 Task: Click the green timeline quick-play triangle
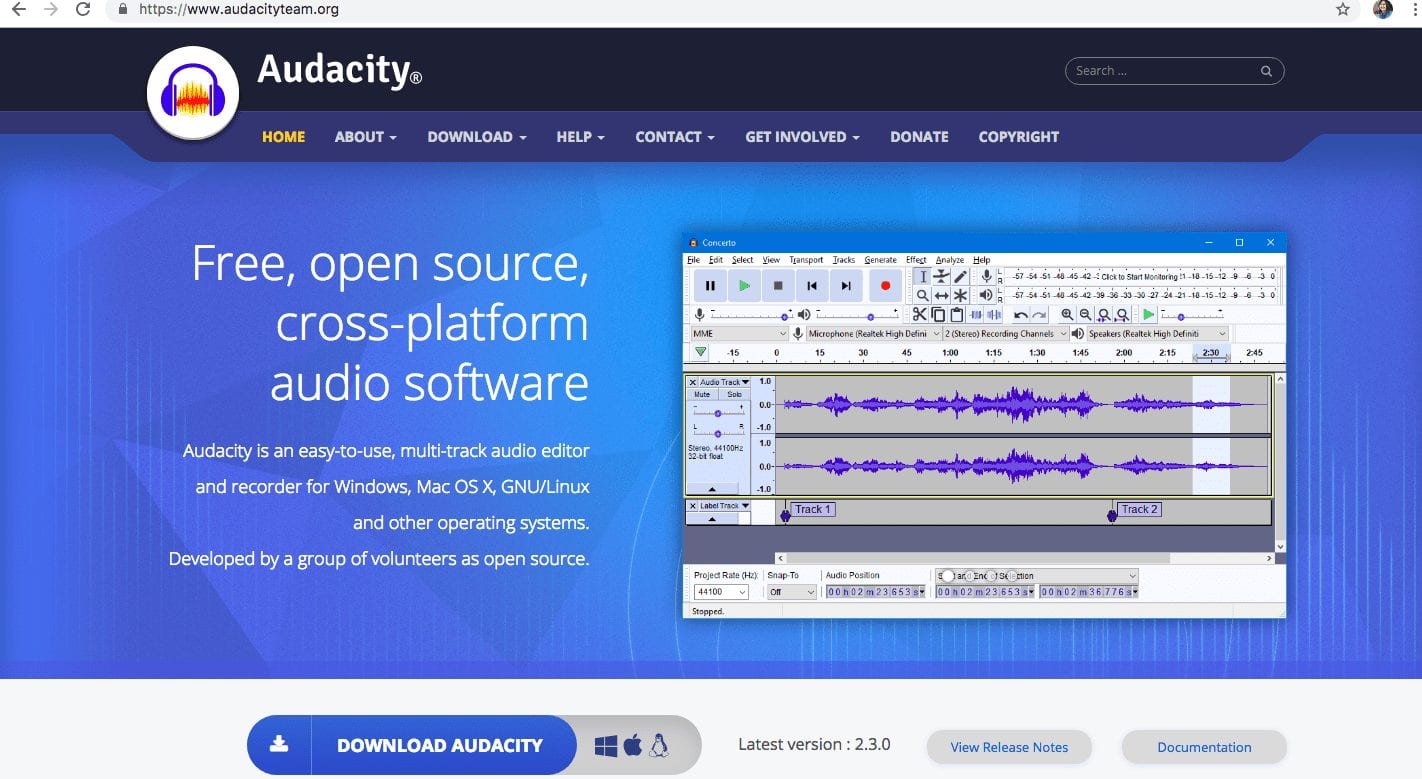(x=700, y=352)
